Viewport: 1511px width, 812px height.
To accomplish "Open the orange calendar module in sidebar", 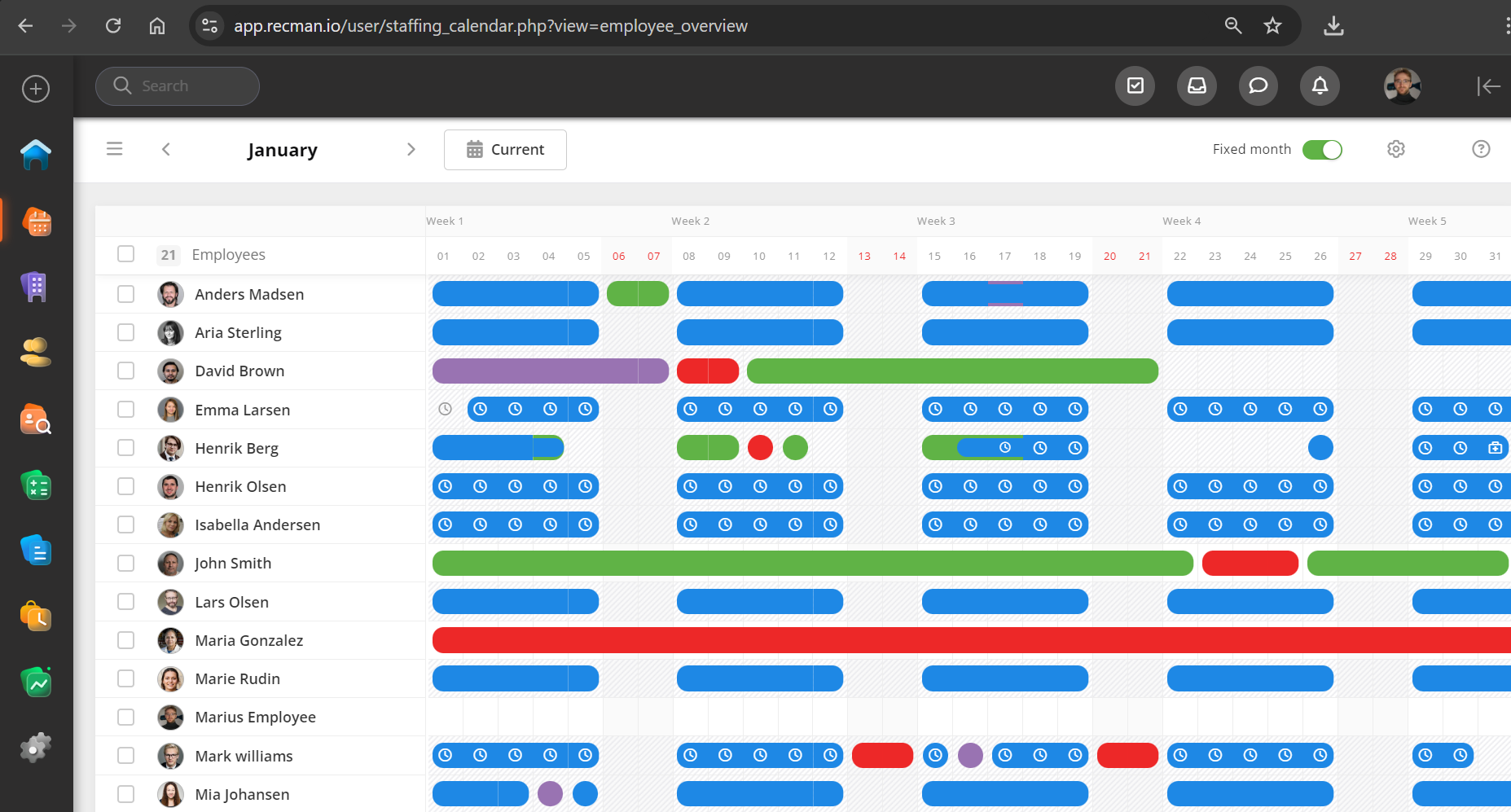I will pyautogui.click(x=37, y=221).
